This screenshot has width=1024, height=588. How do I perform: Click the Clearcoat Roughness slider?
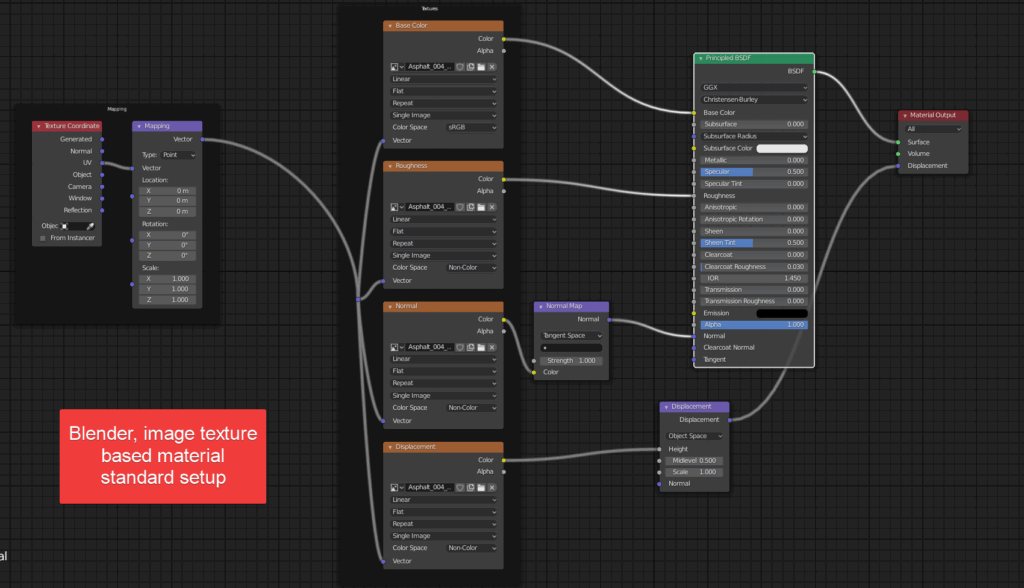tap(754, 267)
